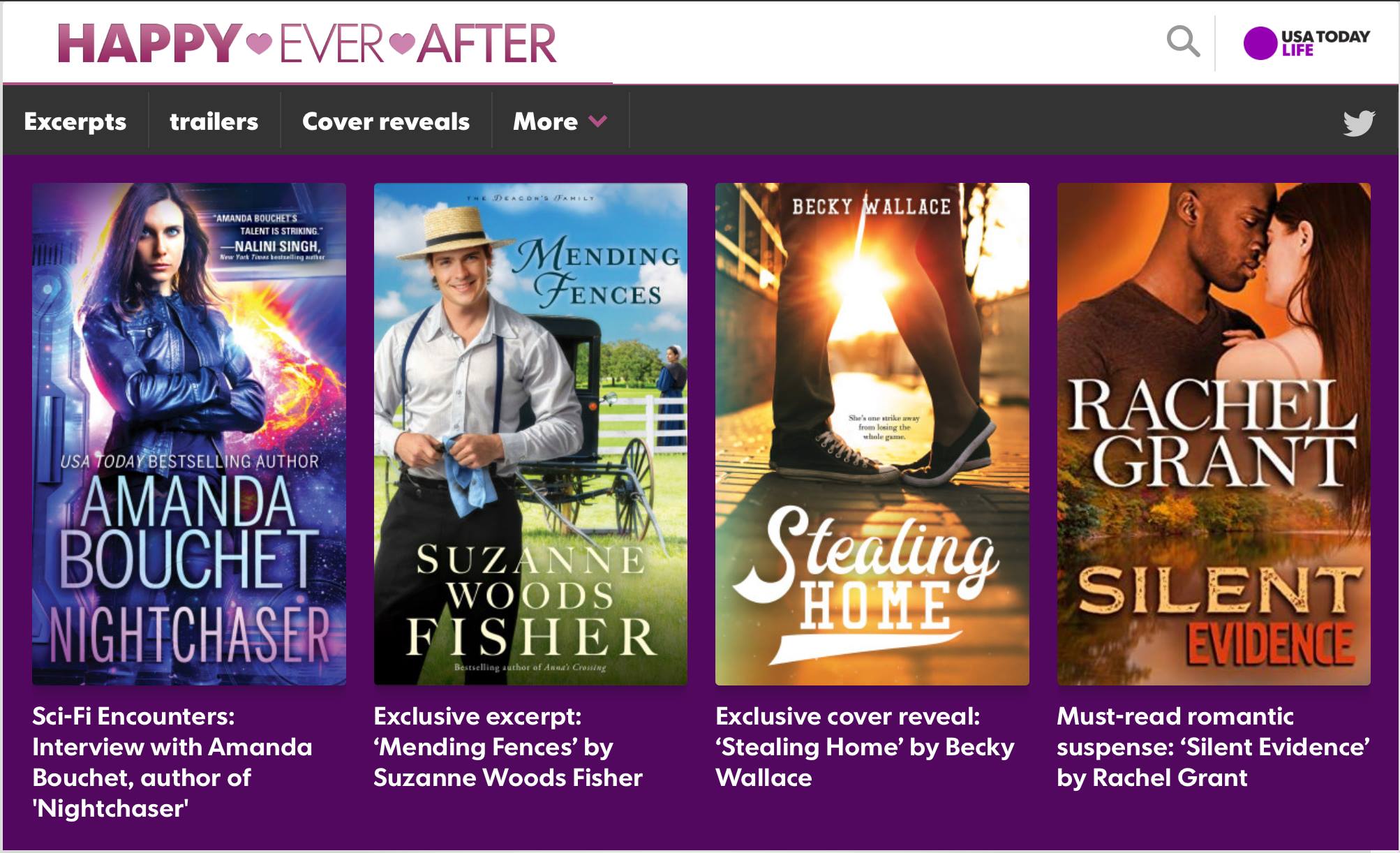Read Must-read romantic suspense Silent Evidence article

point(1213,747)
